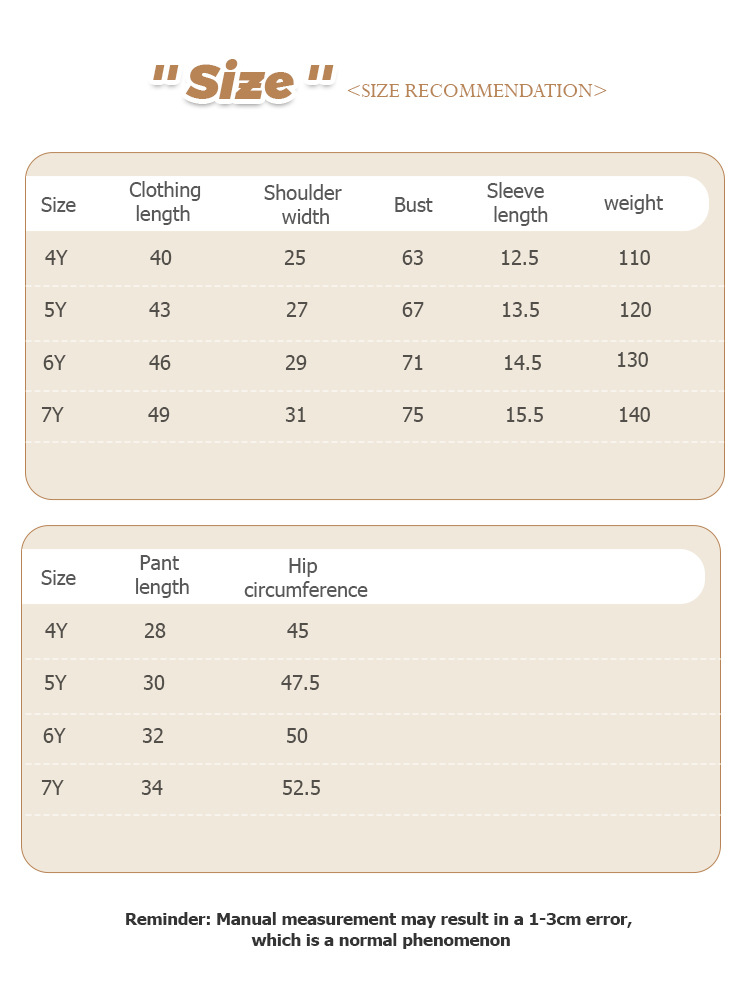Screen dimensions: 750x986
Task: Click the Pant length column header
Action: tap(161, 575)
